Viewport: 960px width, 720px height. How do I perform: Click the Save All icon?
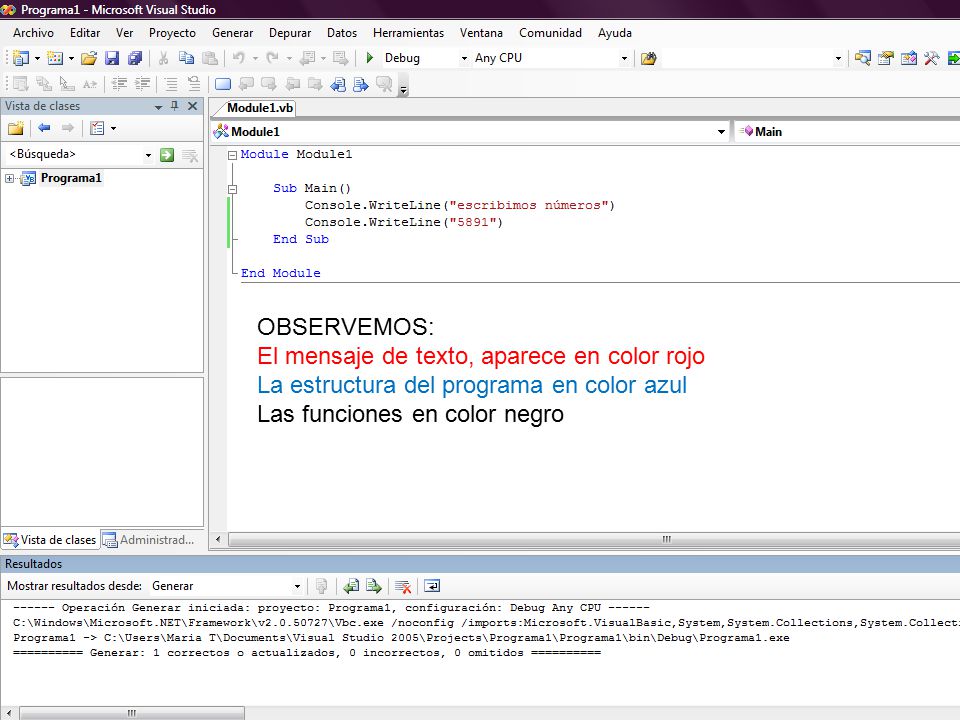(135, 58)
